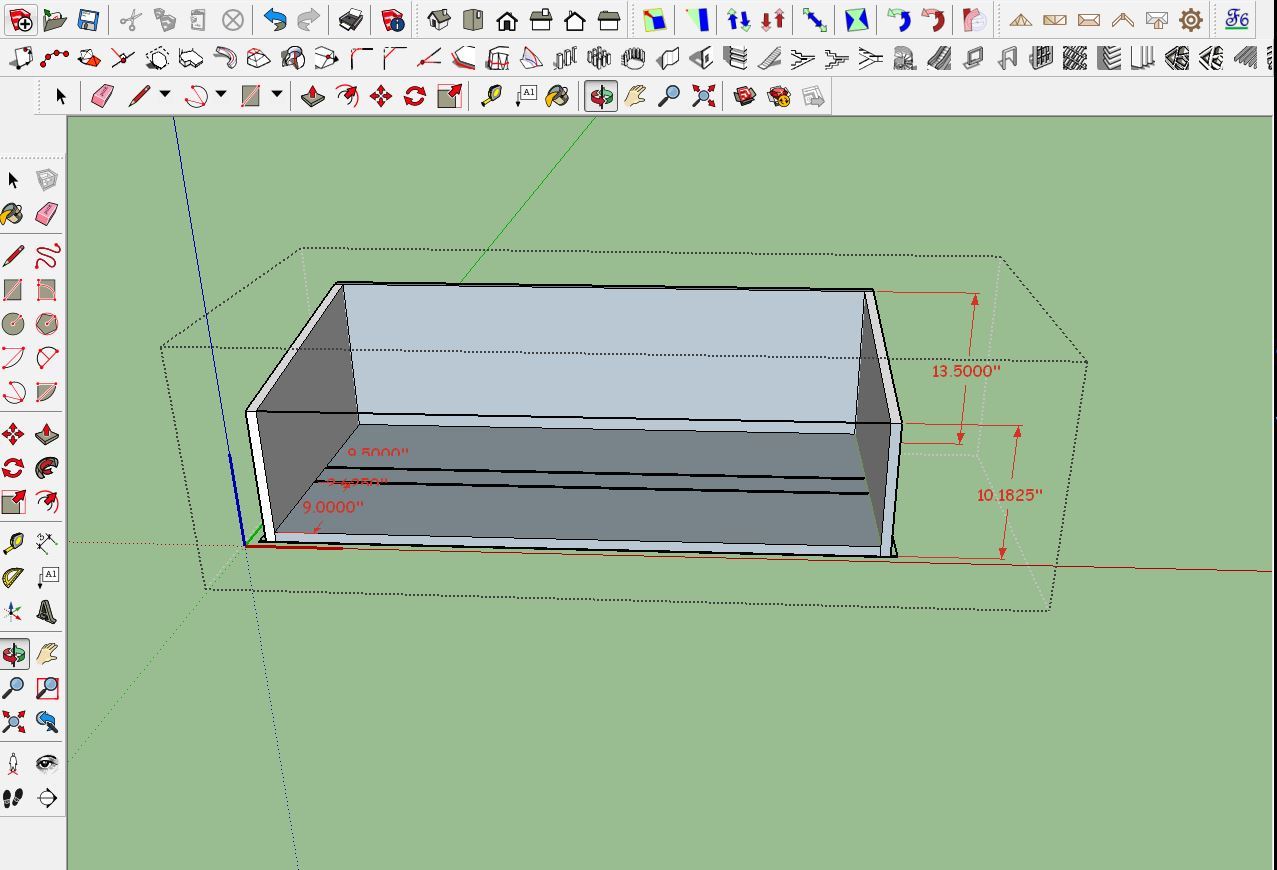Click the 13.5000" dimension label
The image size is (1277, 870).
tap(965, 371)
